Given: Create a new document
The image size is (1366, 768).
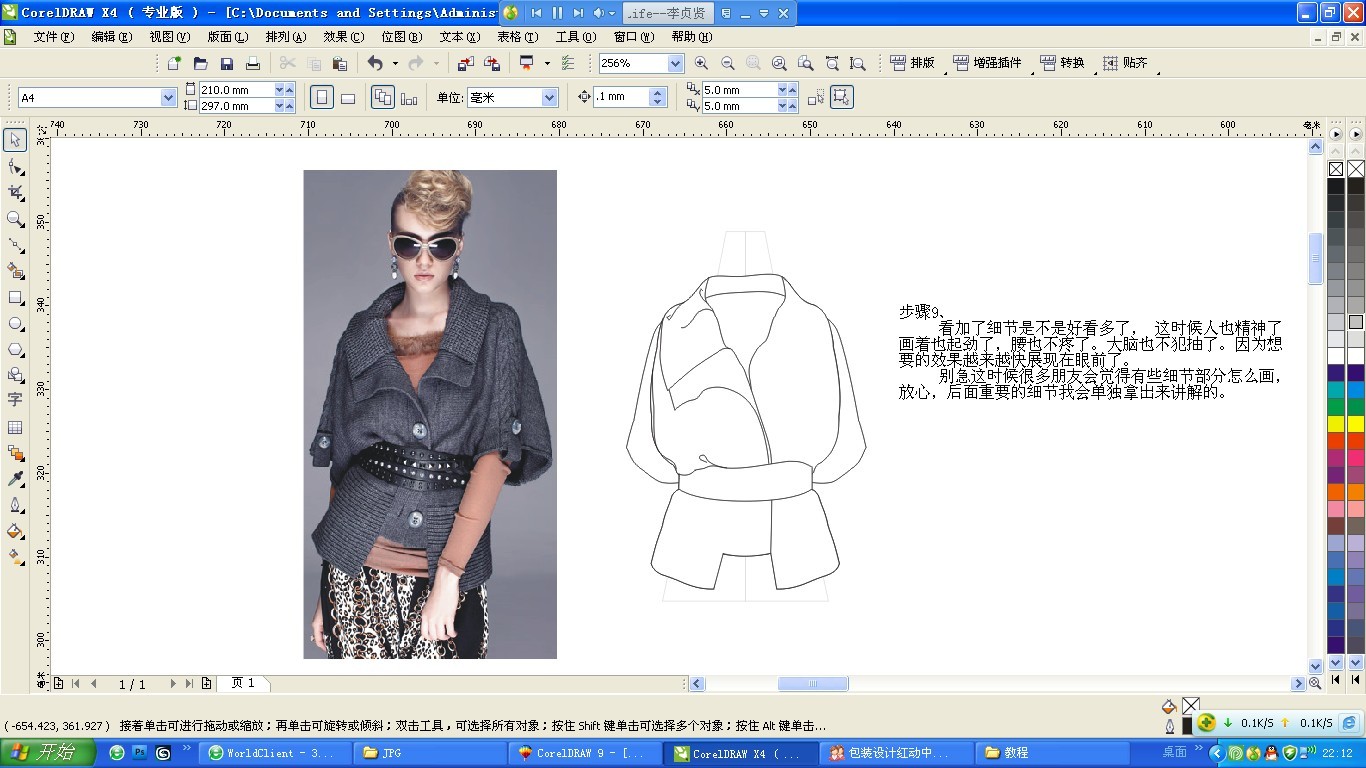Looking at the screenshot, I should click(174, 63).
